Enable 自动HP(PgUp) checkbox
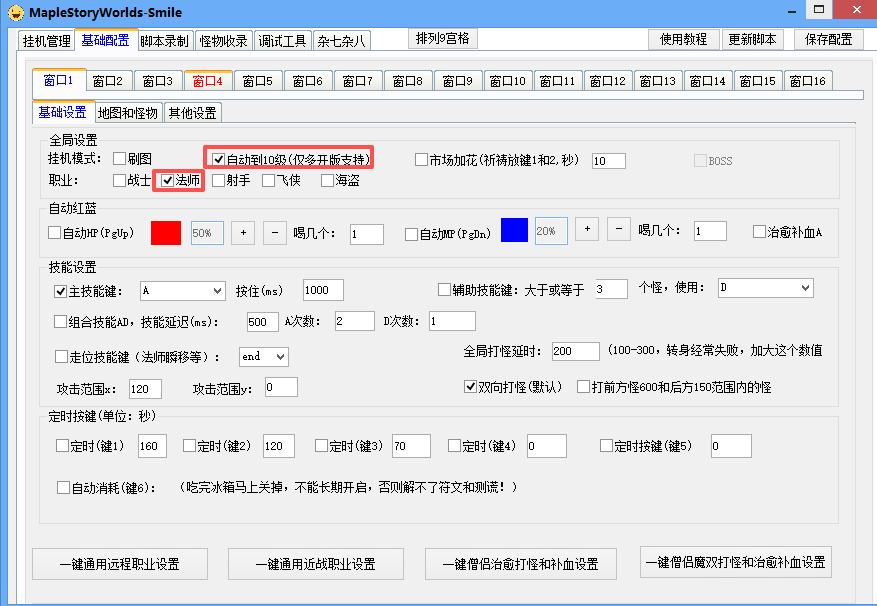The height and width of the screenshot is (606, 877). (54, 232)
